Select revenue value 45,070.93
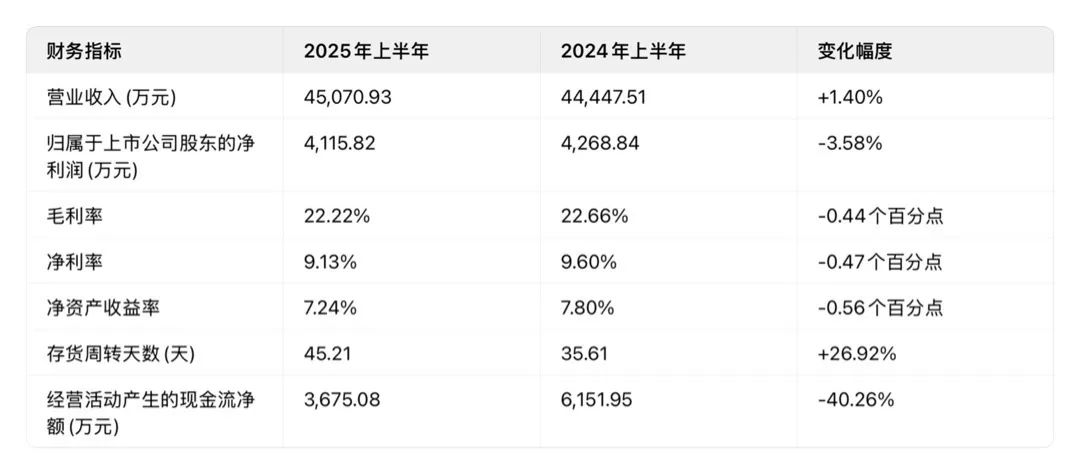1080x472 pixels. pyautogui.click(x=348, y=98)
